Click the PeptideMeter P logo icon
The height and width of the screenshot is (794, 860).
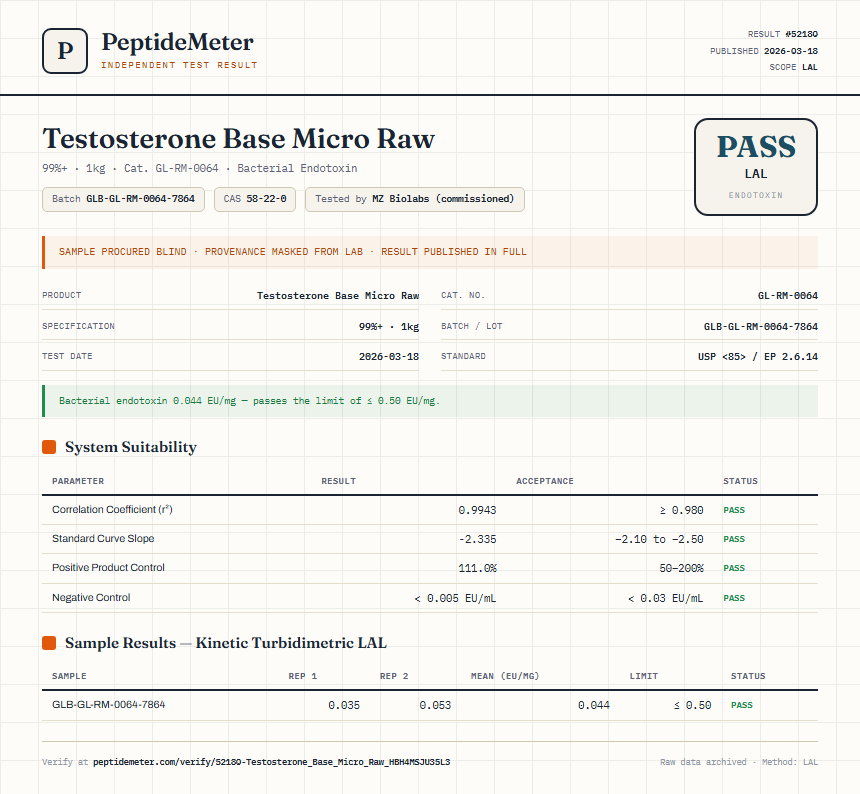coord(65,51)
